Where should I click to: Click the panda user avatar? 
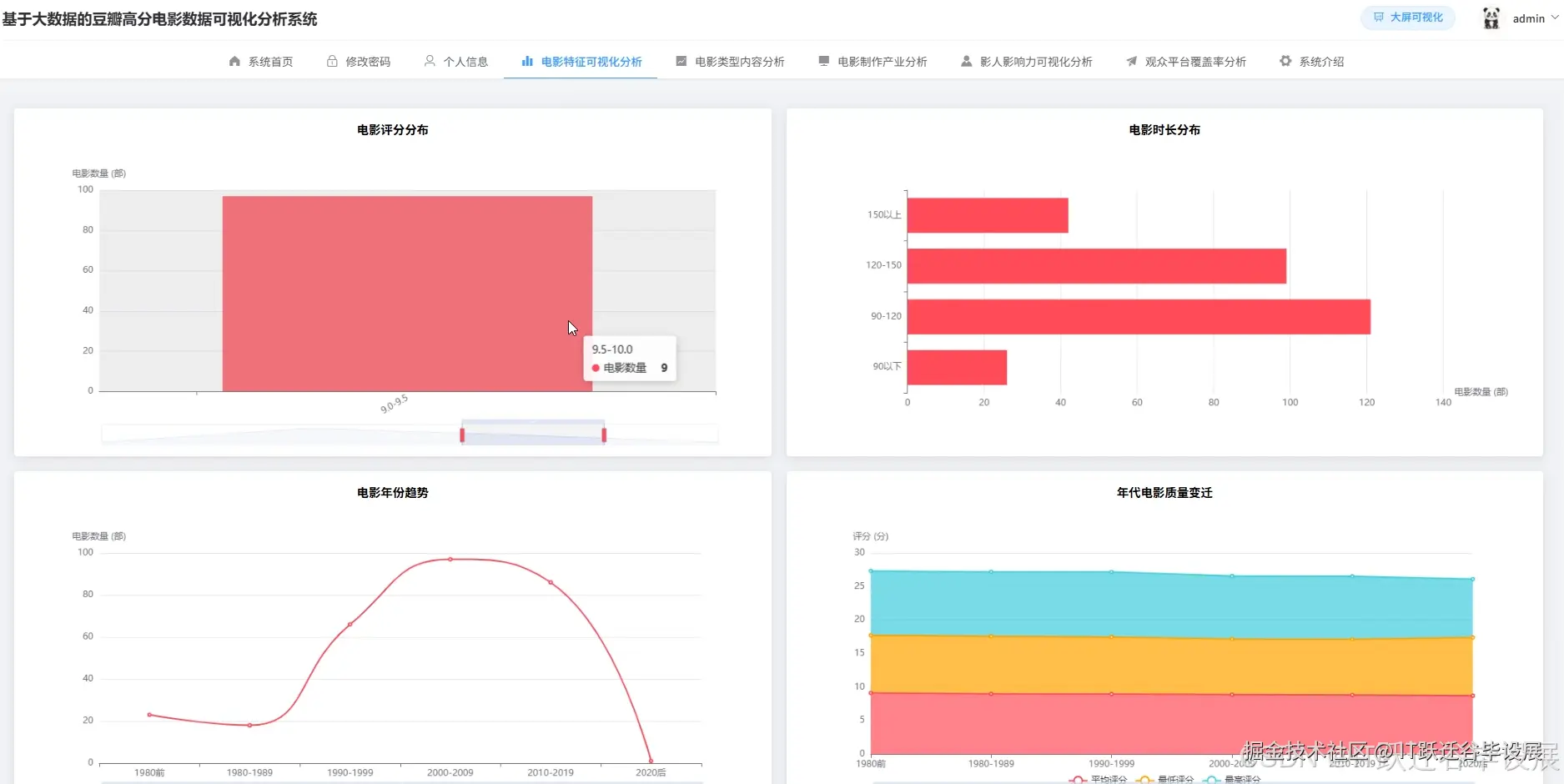click(x=1491, y=18)
